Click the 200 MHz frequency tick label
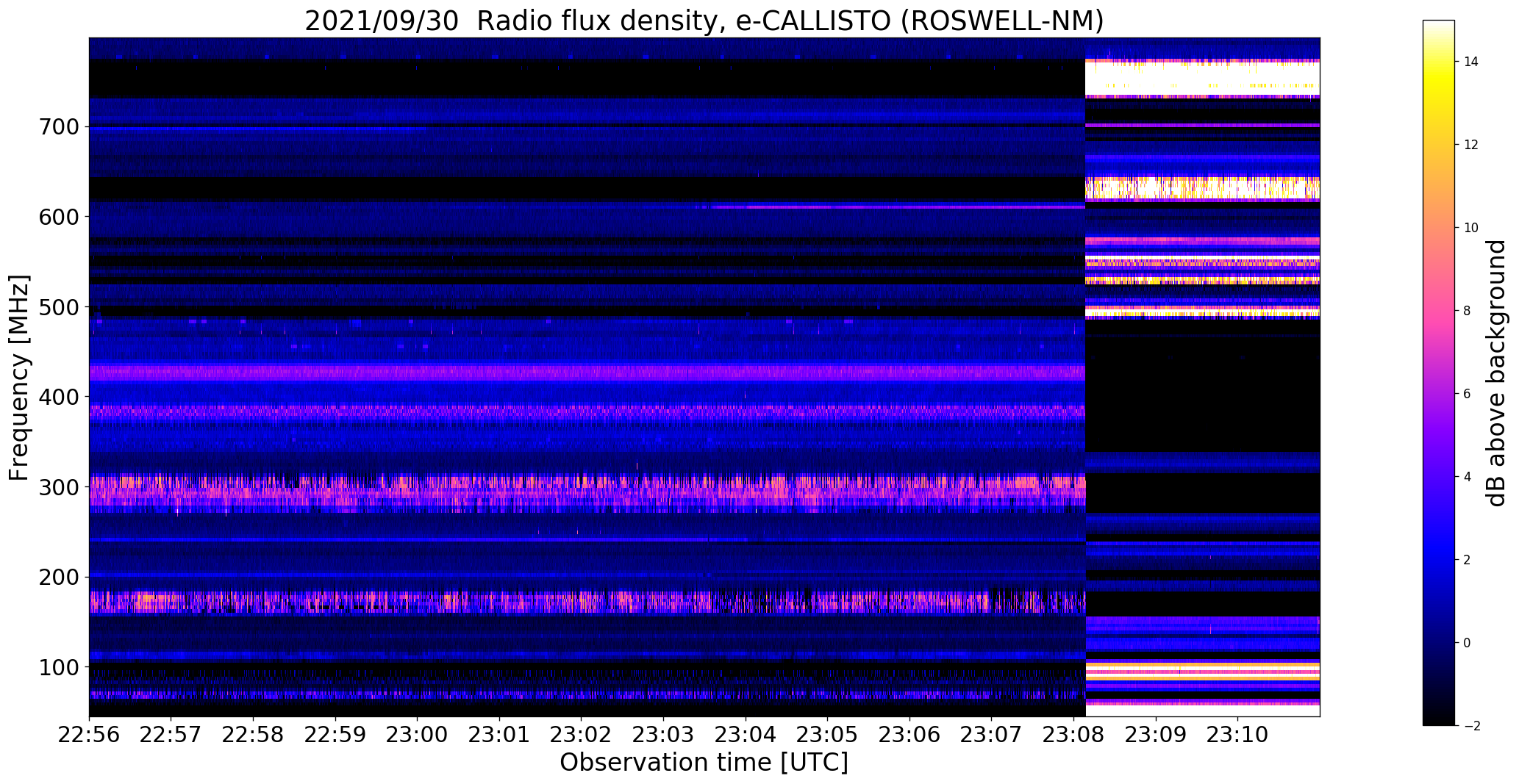Image resolution: width=1519 pixels, height=784 pixels. (58, 577)
